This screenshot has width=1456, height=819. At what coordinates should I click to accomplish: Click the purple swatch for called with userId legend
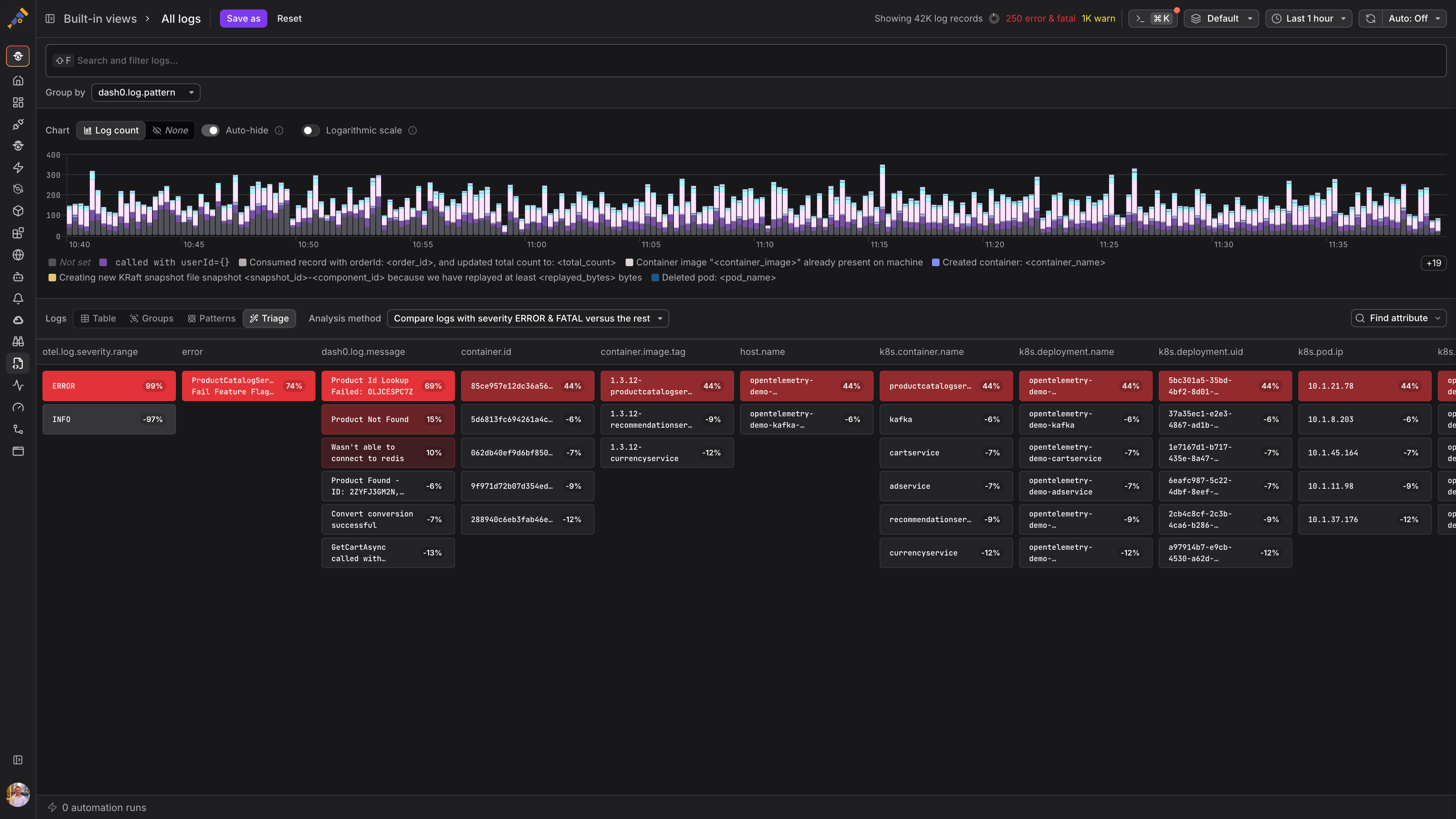[104, 262]
